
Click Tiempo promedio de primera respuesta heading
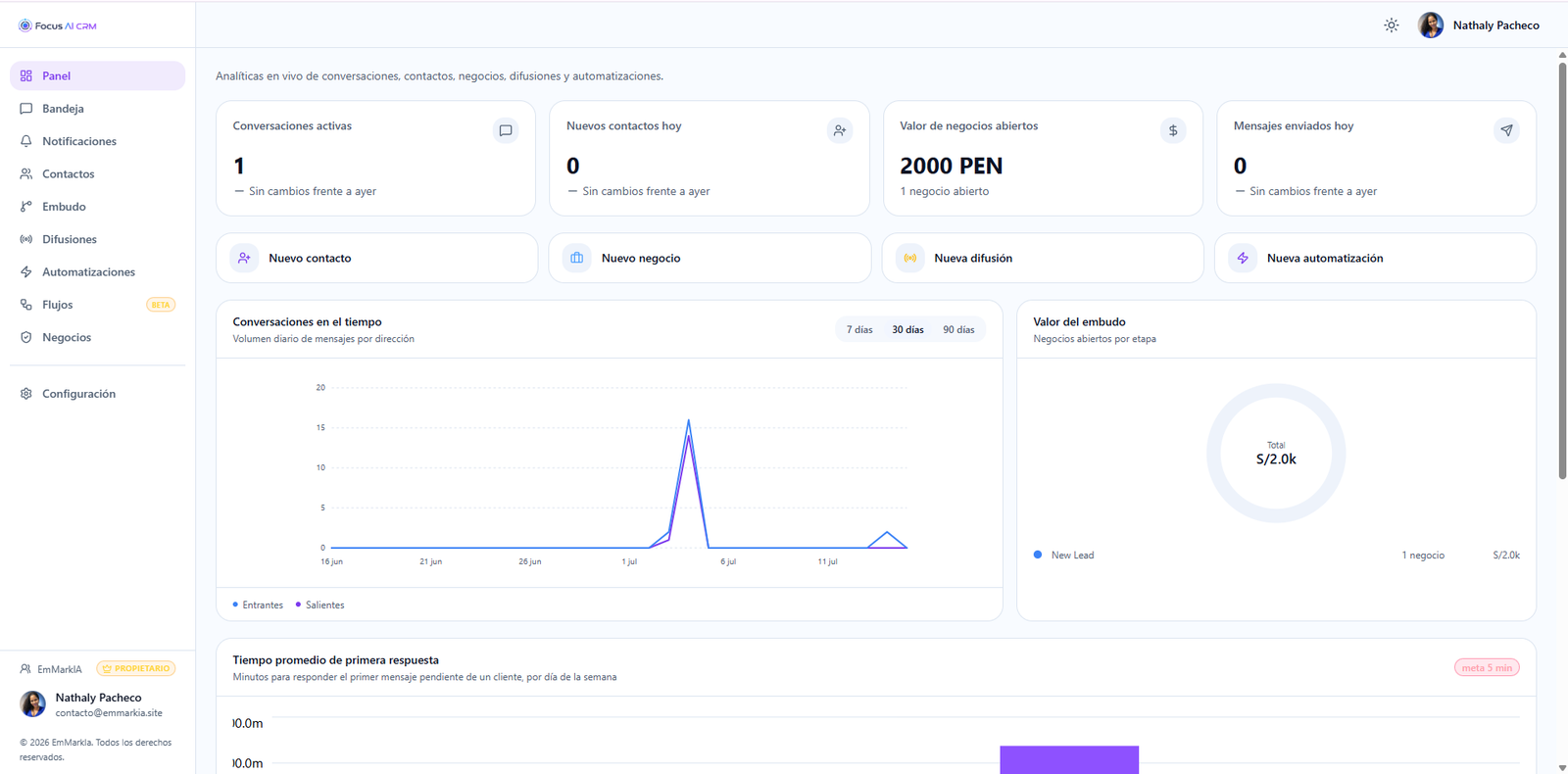335,660
